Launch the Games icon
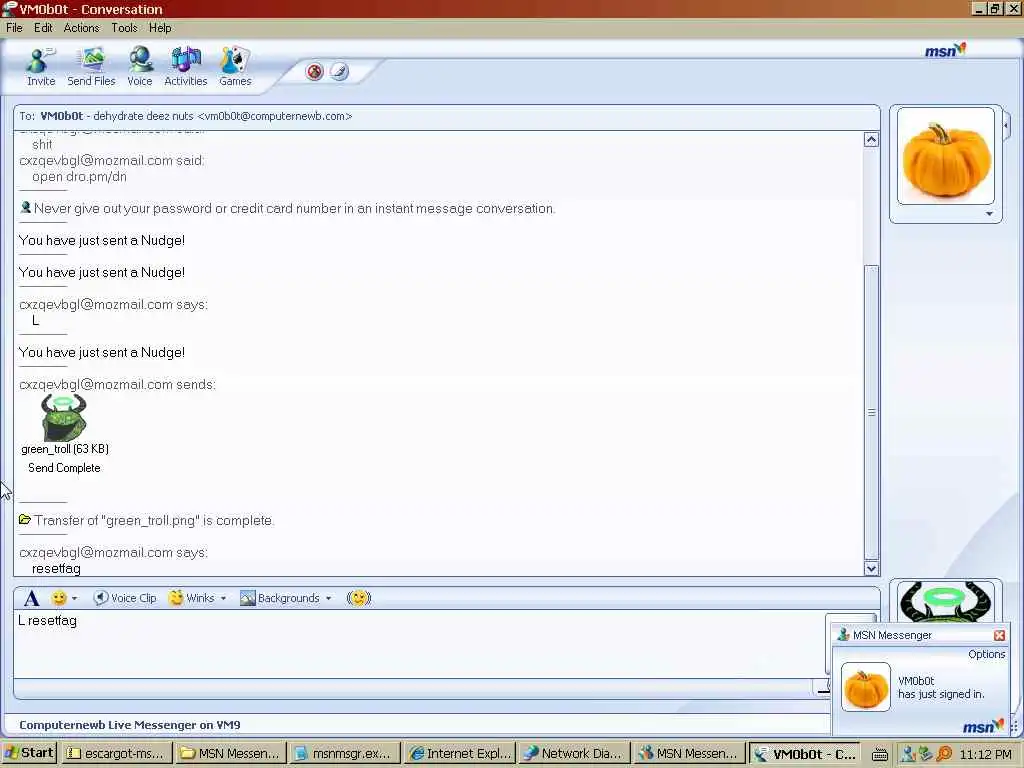1024x768 pixels. pyautogui.click(x=235, y=67)
